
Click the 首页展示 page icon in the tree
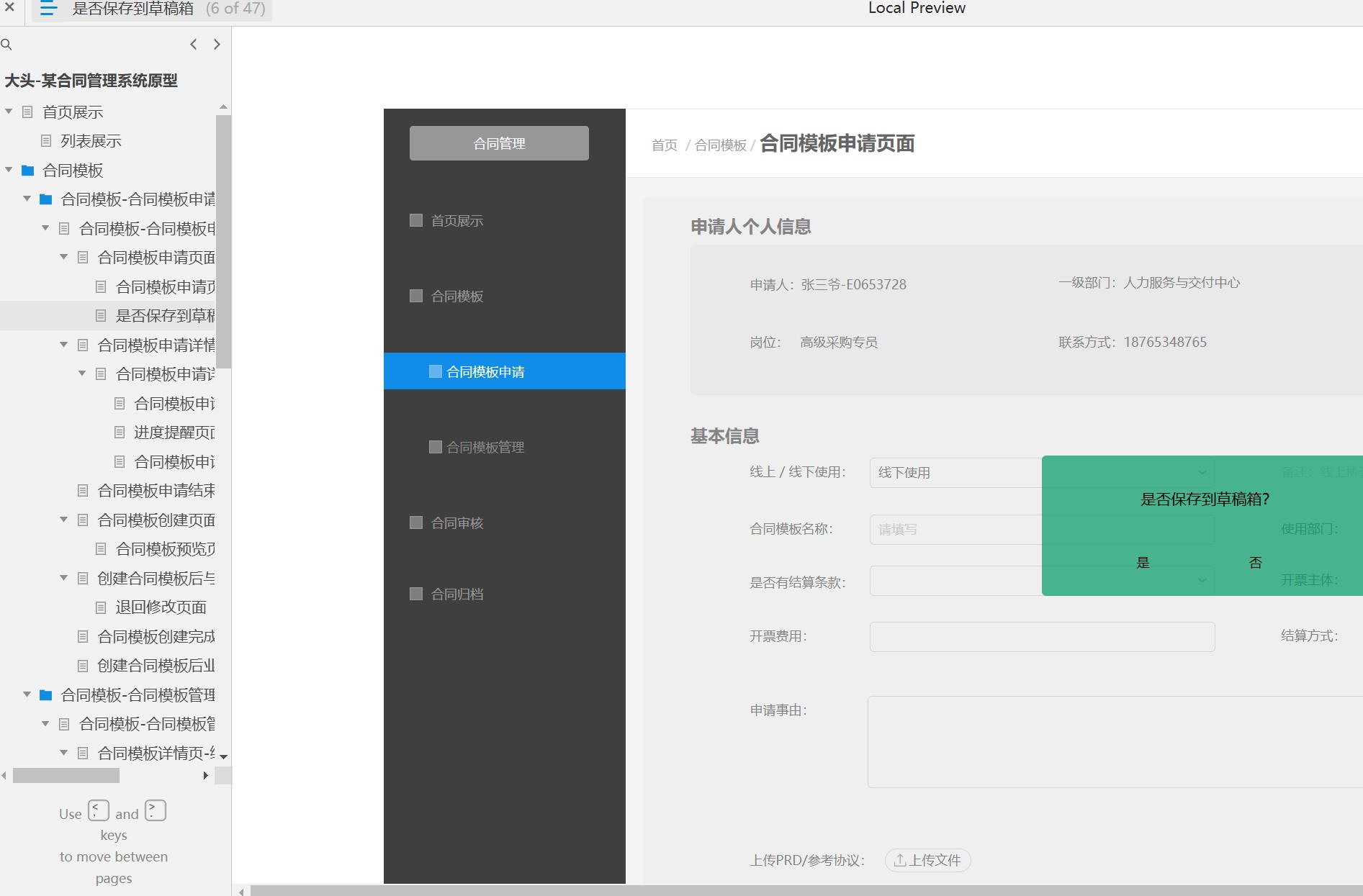coord(28,112)
